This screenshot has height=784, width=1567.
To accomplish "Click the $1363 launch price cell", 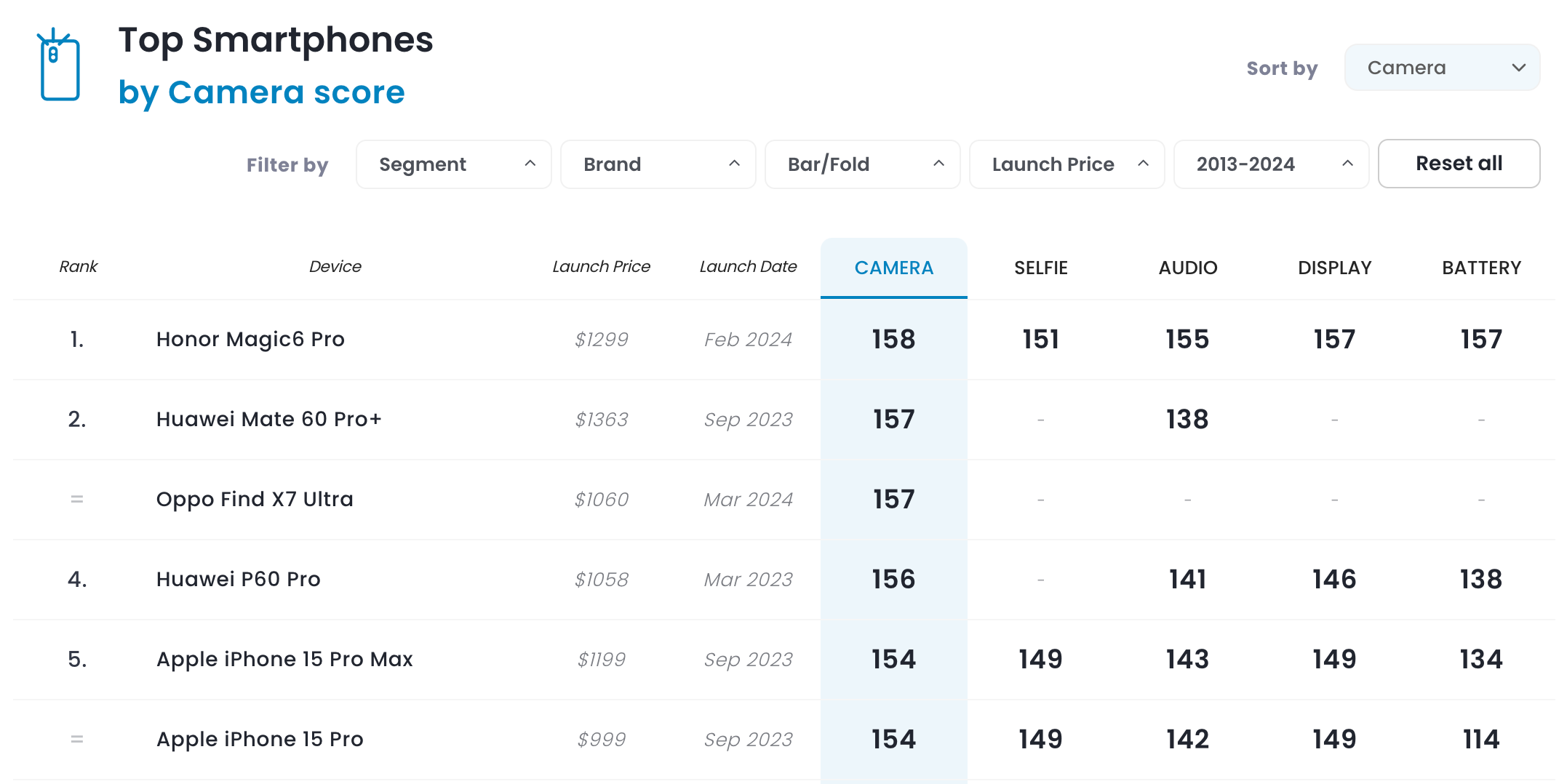I will pos(602,420).
